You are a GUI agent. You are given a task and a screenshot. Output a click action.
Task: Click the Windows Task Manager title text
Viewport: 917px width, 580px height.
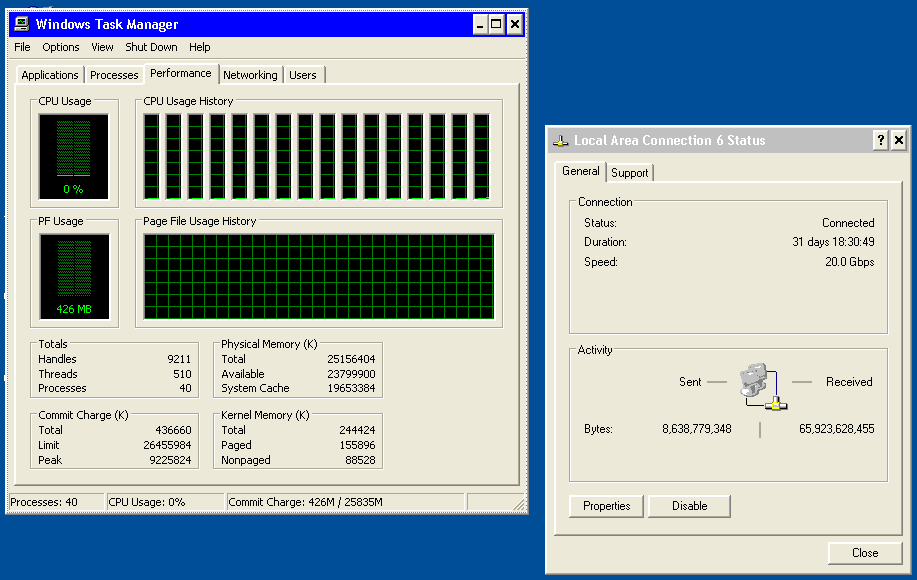pyautogui.click(x=107, y=25)
